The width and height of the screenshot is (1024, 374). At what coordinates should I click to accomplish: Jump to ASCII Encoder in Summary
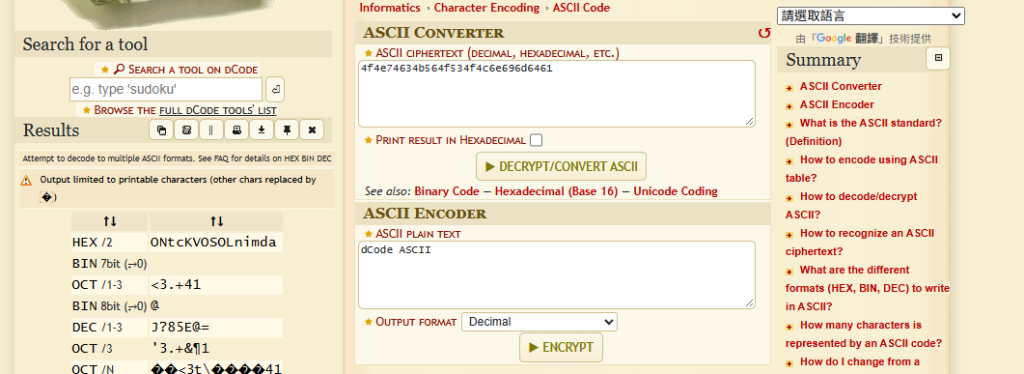pyautogui.click(x=837, y=104)
